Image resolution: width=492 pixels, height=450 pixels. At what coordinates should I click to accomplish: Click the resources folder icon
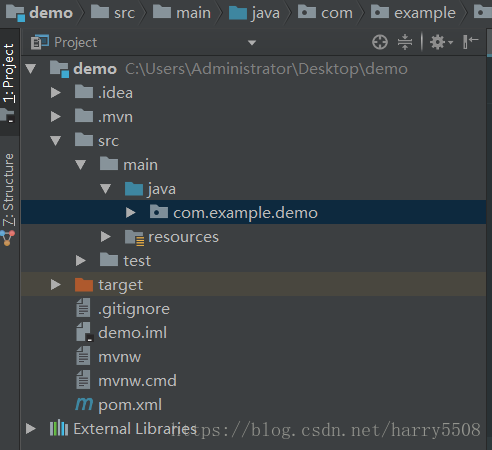134,237
